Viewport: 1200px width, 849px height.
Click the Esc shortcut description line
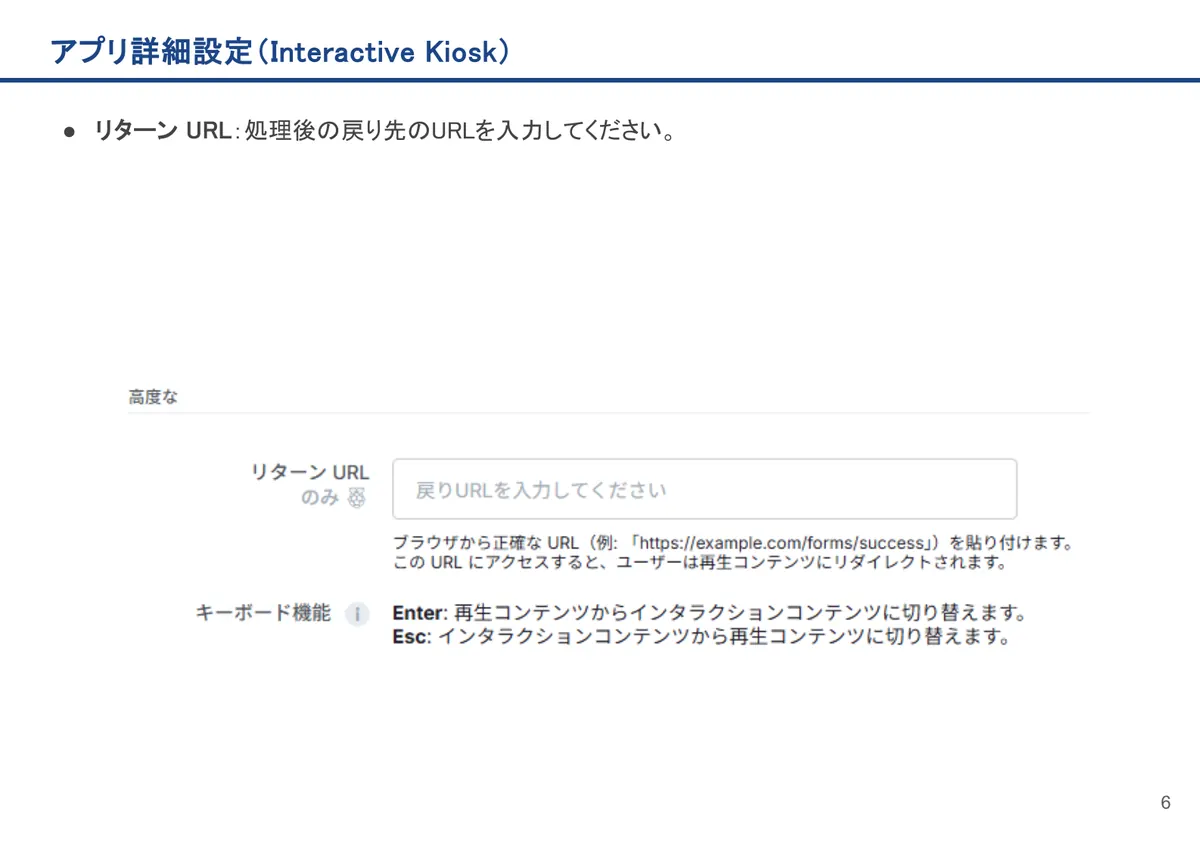coord(701,637)
